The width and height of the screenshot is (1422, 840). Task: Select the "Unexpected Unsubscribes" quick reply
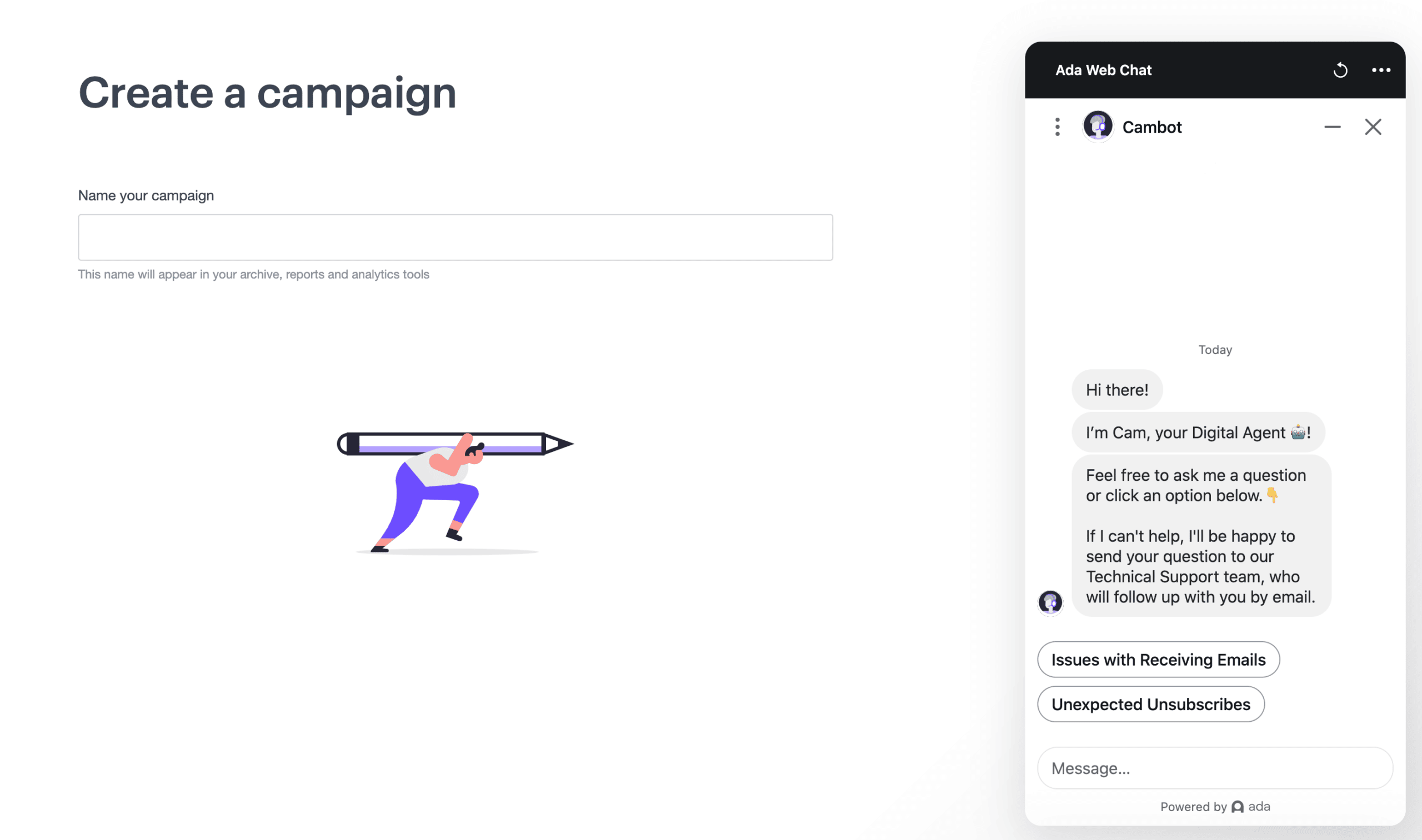click(1151, 704)
